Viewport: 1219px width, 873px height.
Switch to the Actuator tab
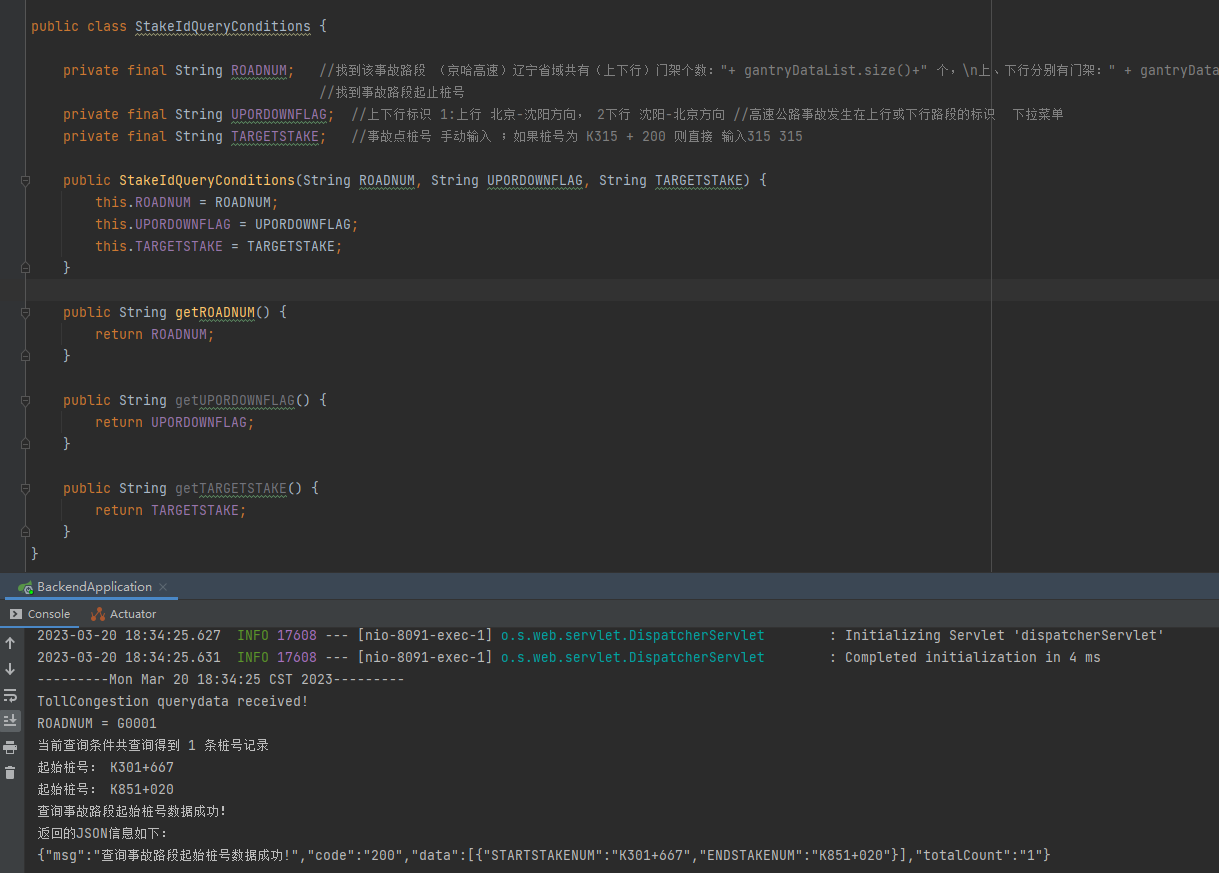tap(123, 614)
